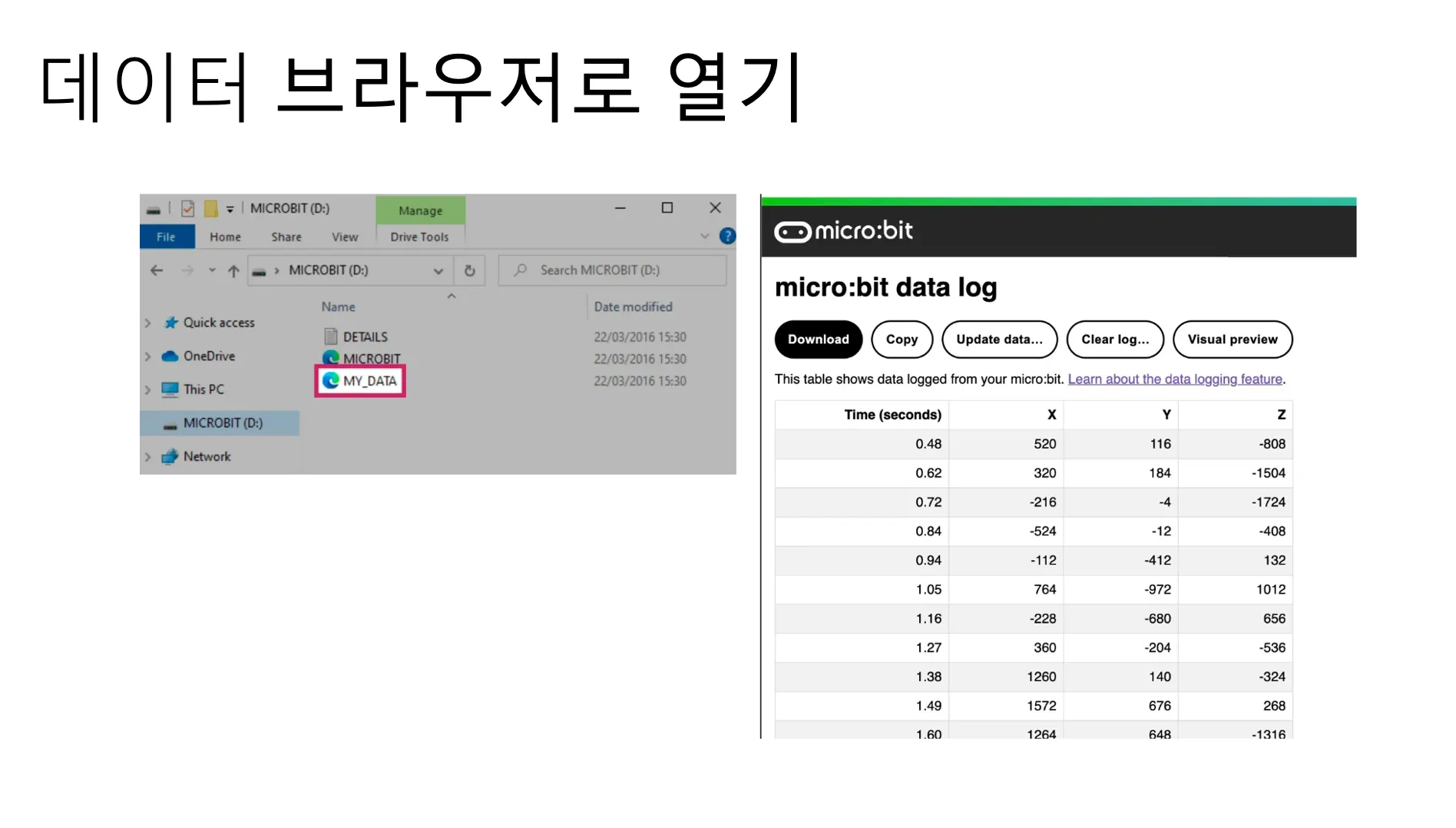The width and height of the screenshot is (1456, 828).
Task: Minimize the MICROBIT (D:) Explorer window
Action: [620, 208]
